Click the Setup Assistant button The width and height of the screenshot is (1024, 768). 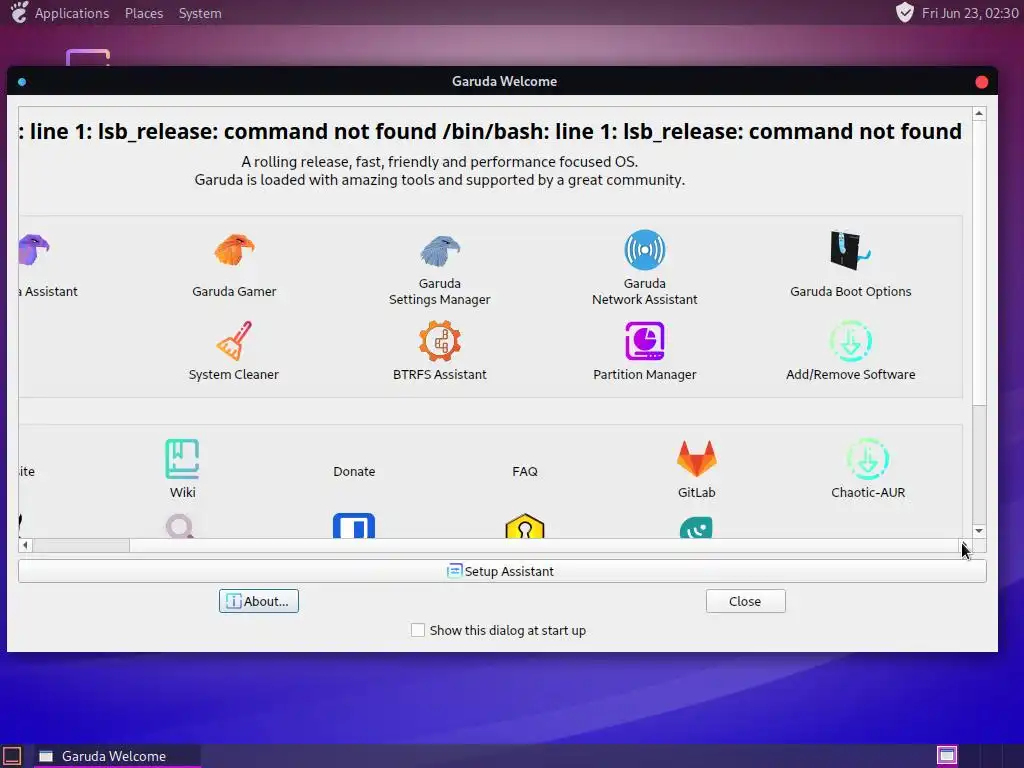tap(502, 571)
